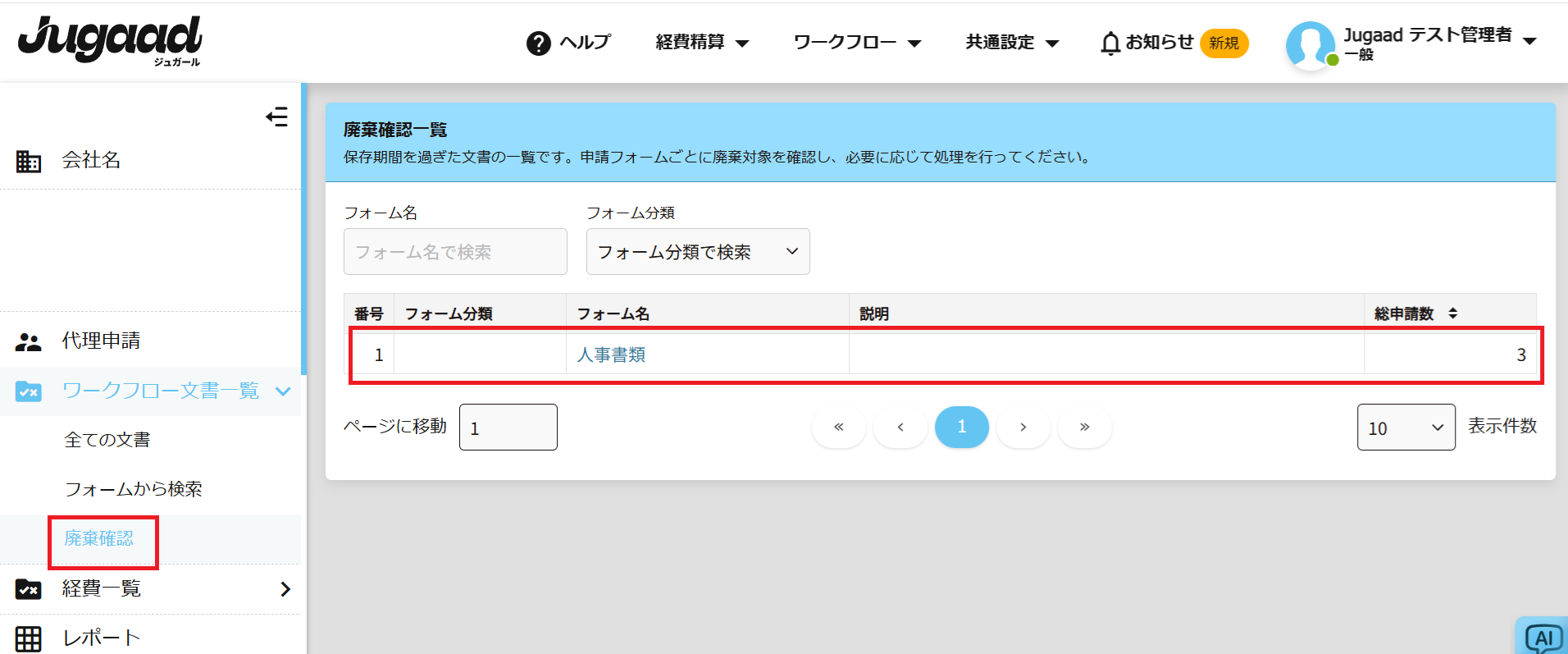Click the フォーム名で検索 input field
Viewport: 1568px width, 654px height.
pyautogui.click(x=455, y=252)
